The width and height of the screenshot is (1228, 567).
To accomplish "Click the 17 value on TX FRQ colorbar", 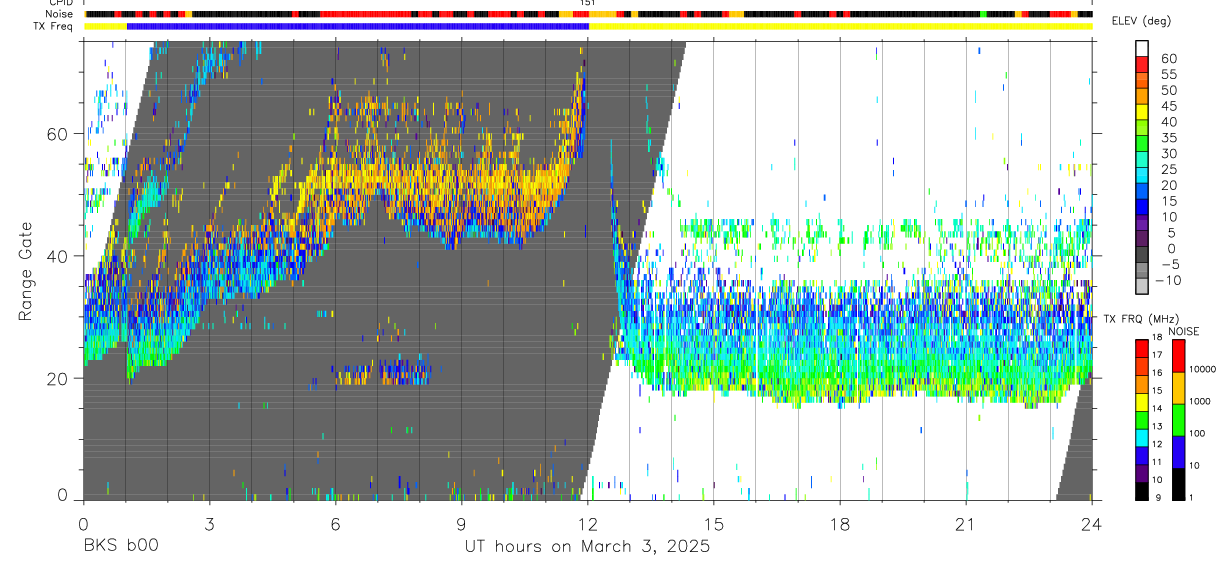I will (x=1157, y=355).
